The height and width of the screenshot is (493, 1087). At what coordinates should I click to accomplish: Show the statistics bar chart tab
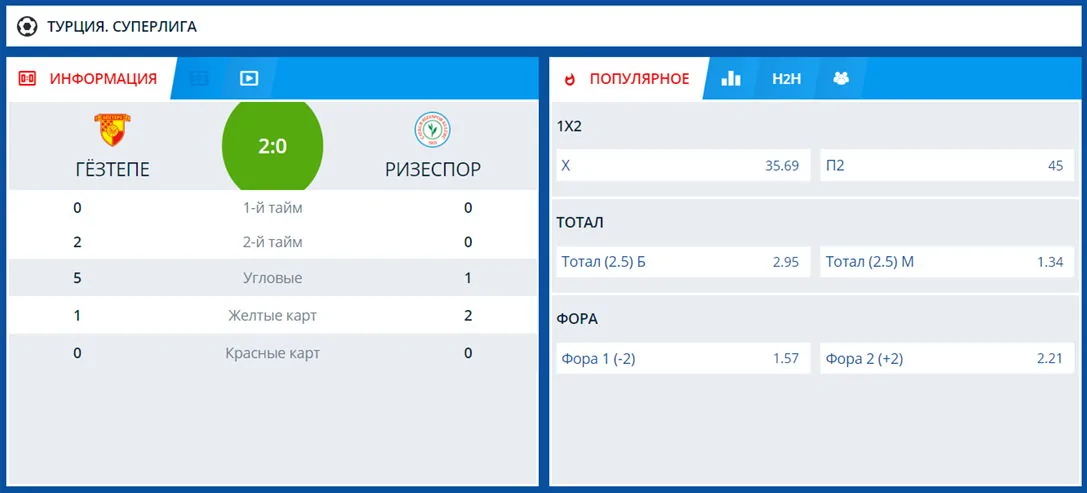point(731,78)
